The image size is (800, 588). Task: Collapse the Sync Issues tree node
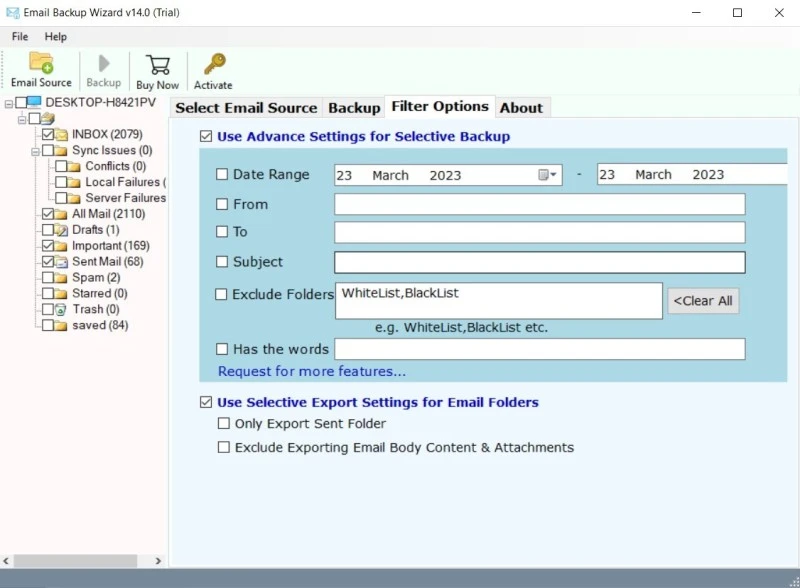35,151
